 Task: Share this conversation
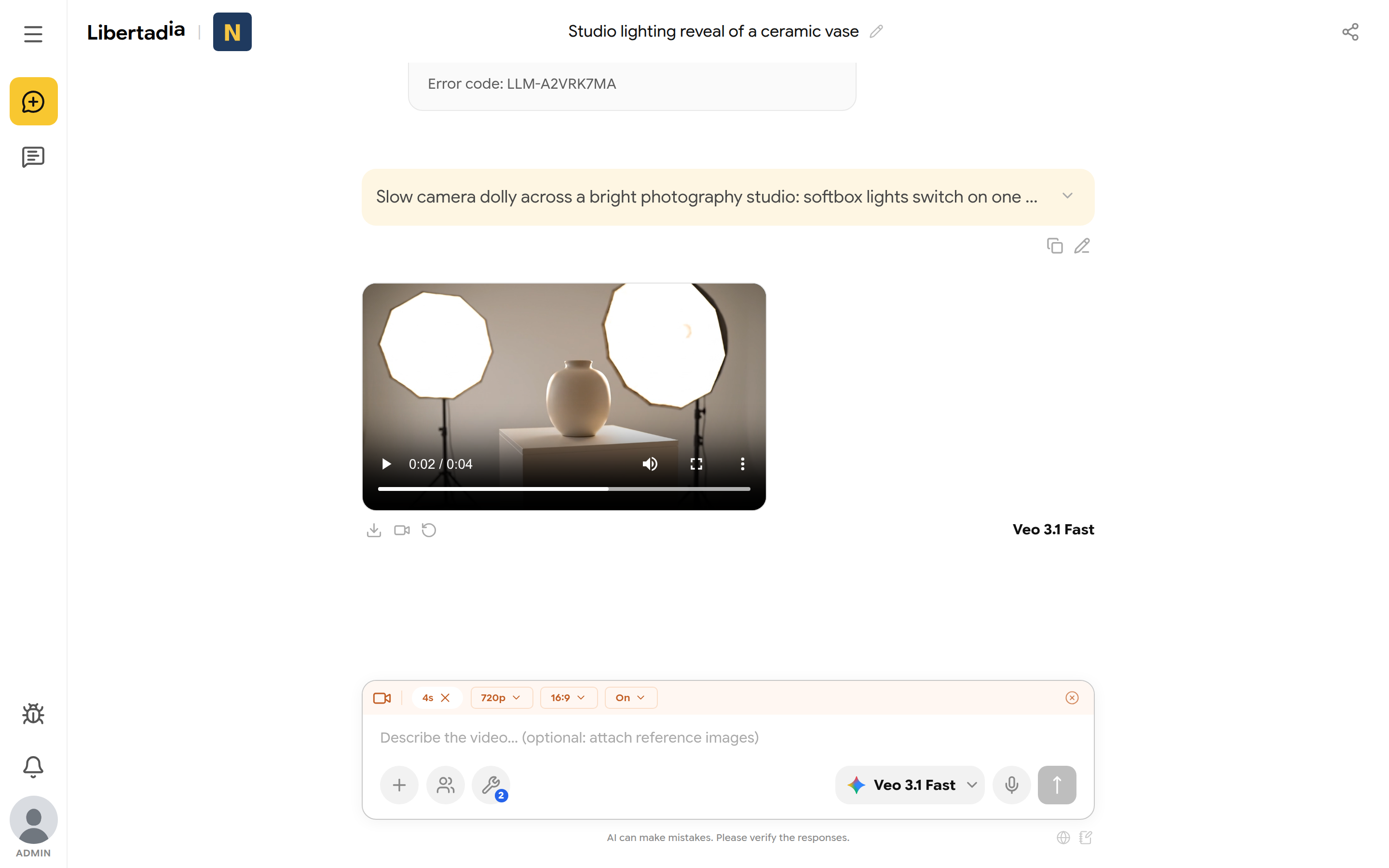1350,31
